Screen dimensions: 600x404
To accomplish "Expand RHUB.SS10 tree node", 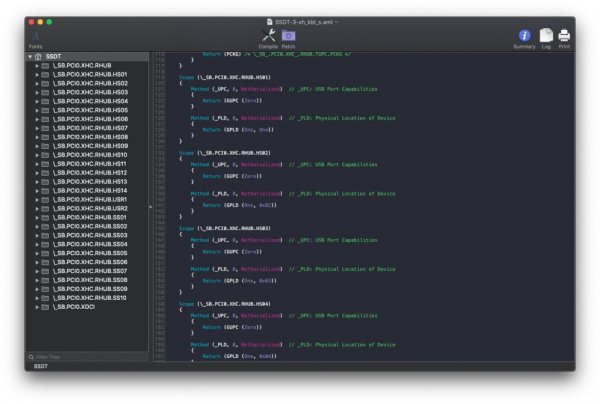I will (37, 298).
